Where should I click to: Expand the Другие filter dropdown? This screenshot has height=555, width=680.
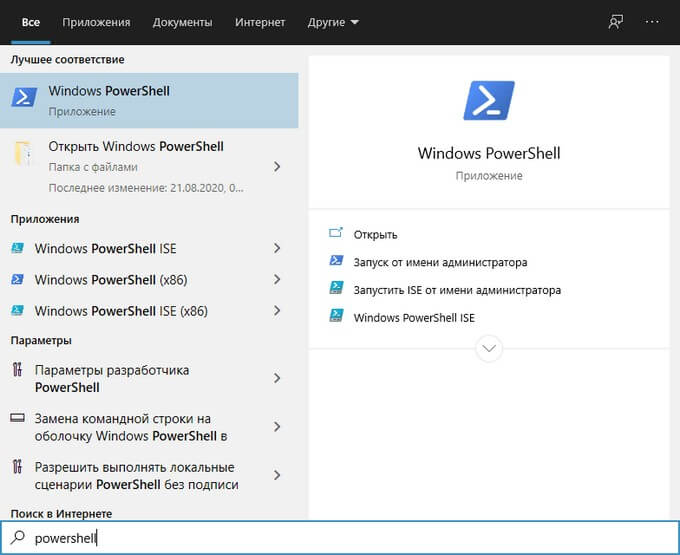(333, 22)
